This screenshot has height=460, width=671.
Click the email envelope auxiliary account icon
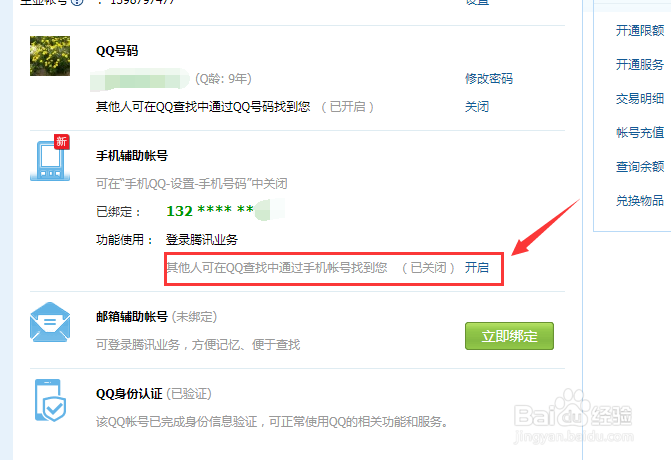click(50, 322)
